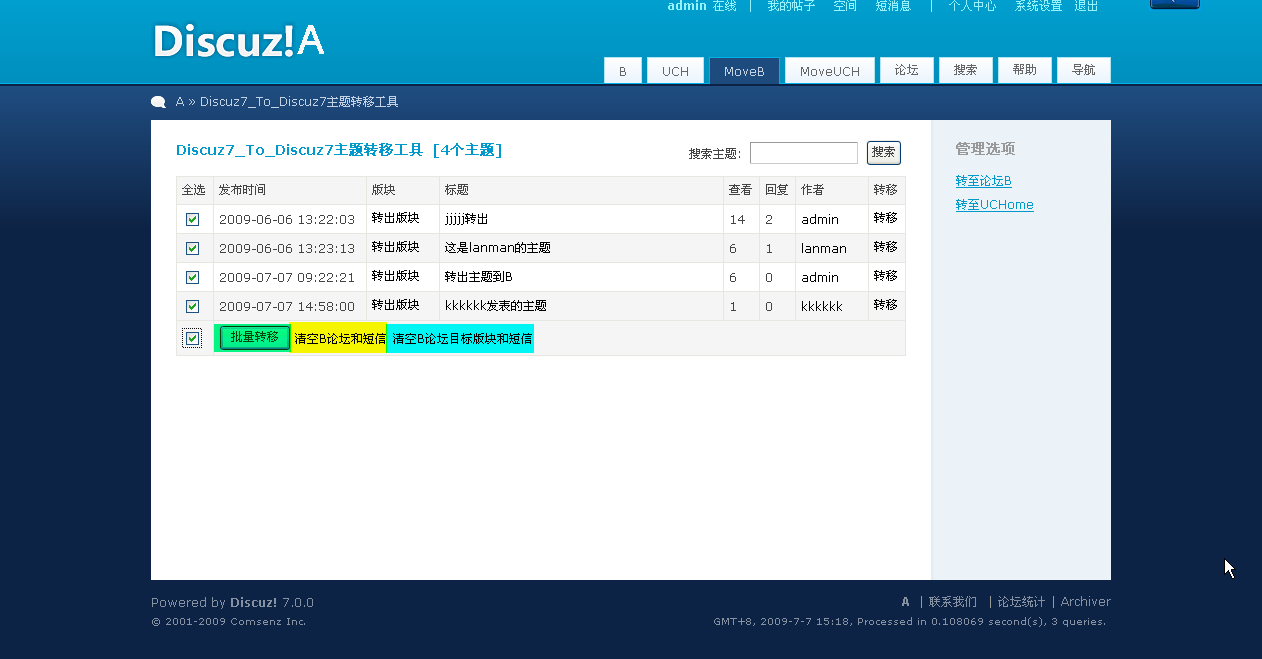Select the MoveB tab
Screen dimensions: 1262x659
744,71
